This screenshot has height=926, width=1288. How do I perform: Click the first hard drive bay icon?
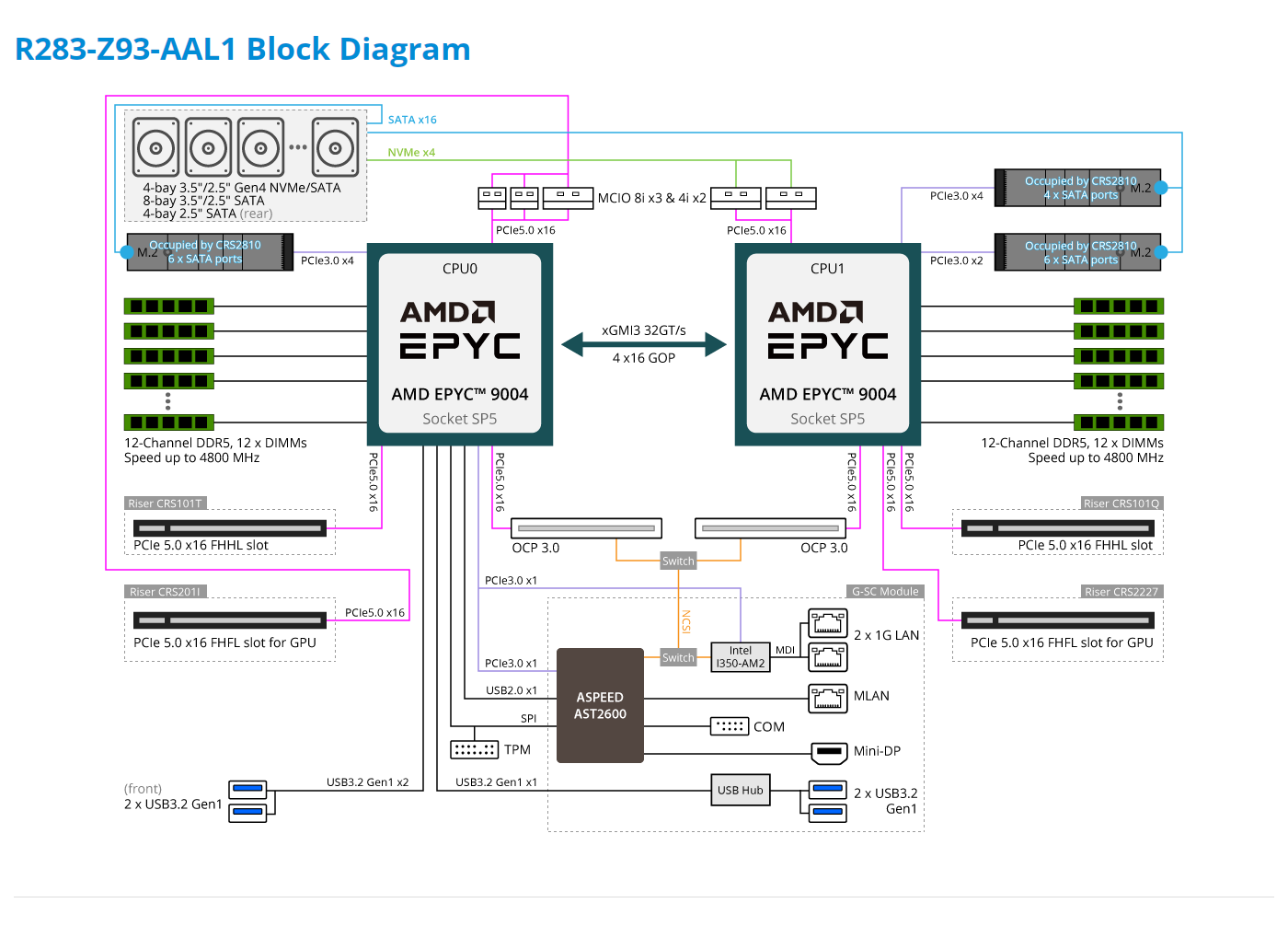click(x=156, y=146)
